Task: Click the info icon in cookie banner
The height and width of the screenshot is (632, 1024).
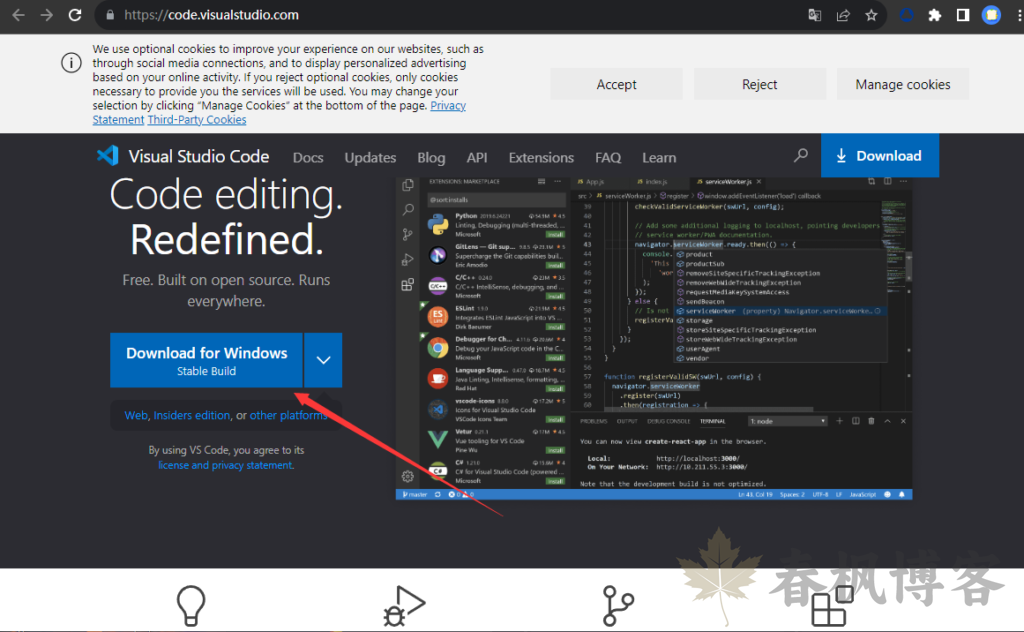Action: [x=71, y=63]
